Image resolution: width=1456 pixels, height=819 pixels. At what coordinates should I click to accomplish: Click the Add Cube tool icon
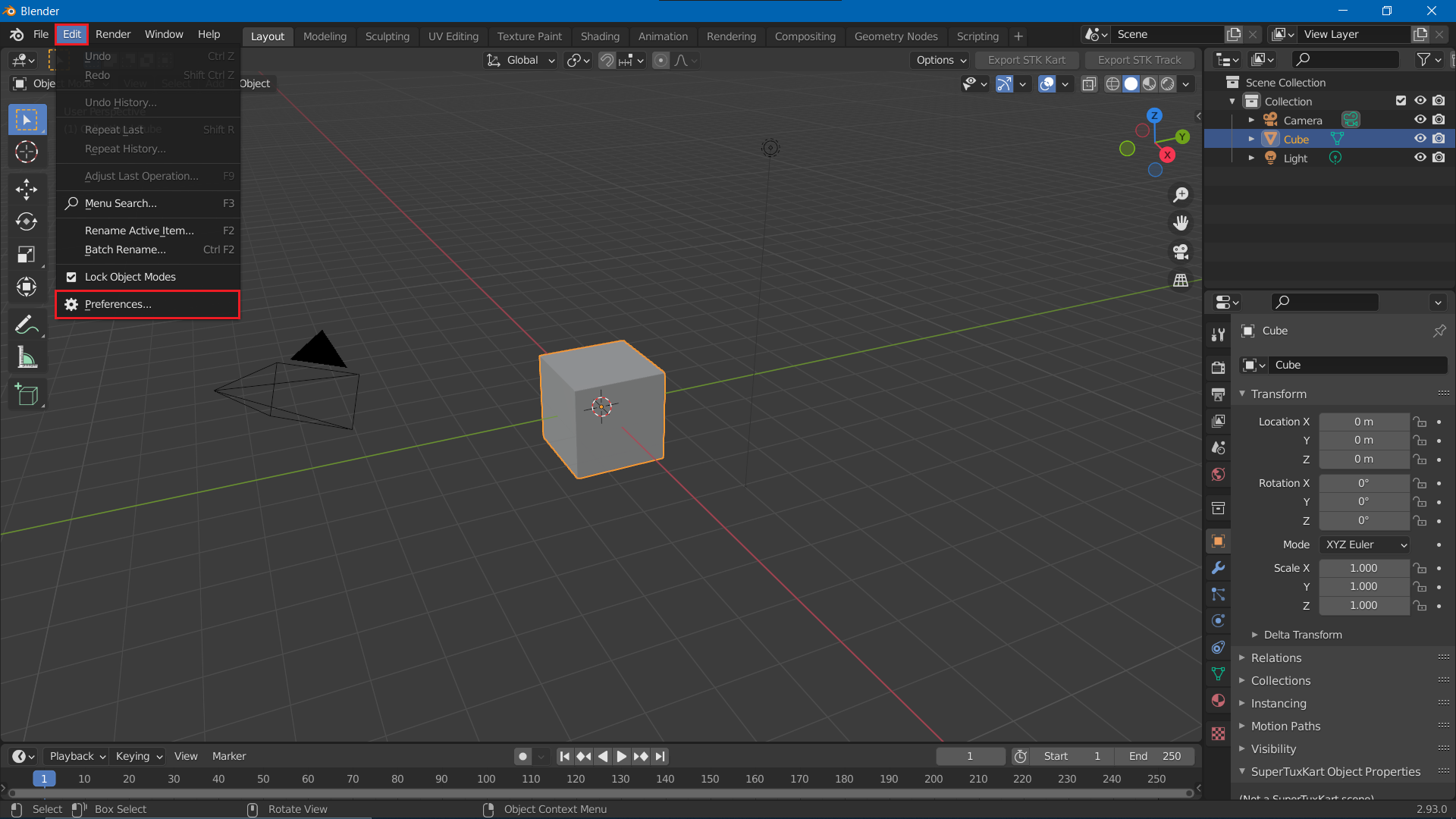point(27,394)
